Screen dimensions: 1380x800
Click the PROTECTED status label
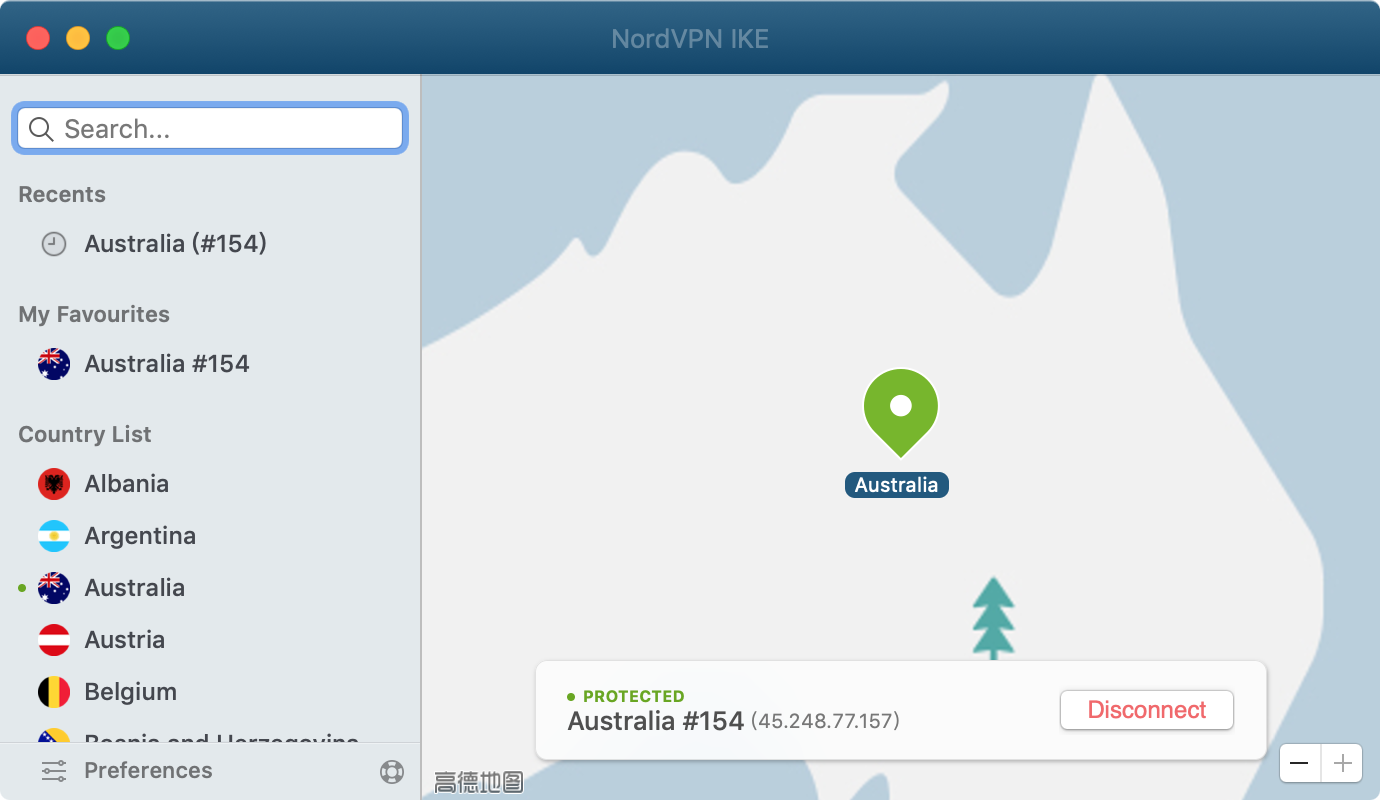pyautogui.click(x=634, y=696)
